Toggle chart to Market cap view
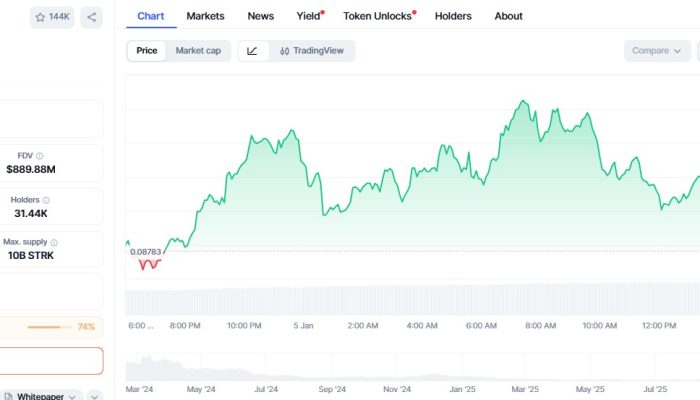This screenshot has height=400, width=700. [x=198, y=51]
